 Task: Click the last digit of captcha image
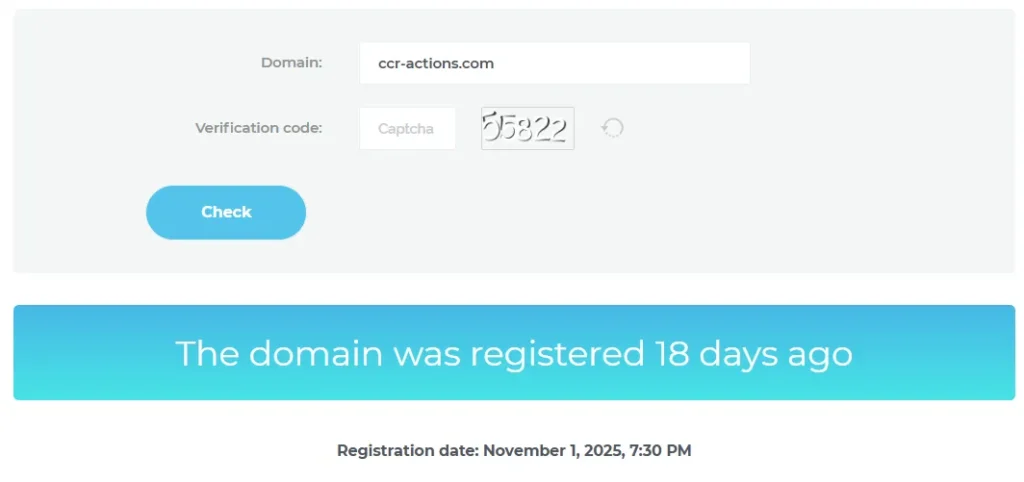pos(559,129)
